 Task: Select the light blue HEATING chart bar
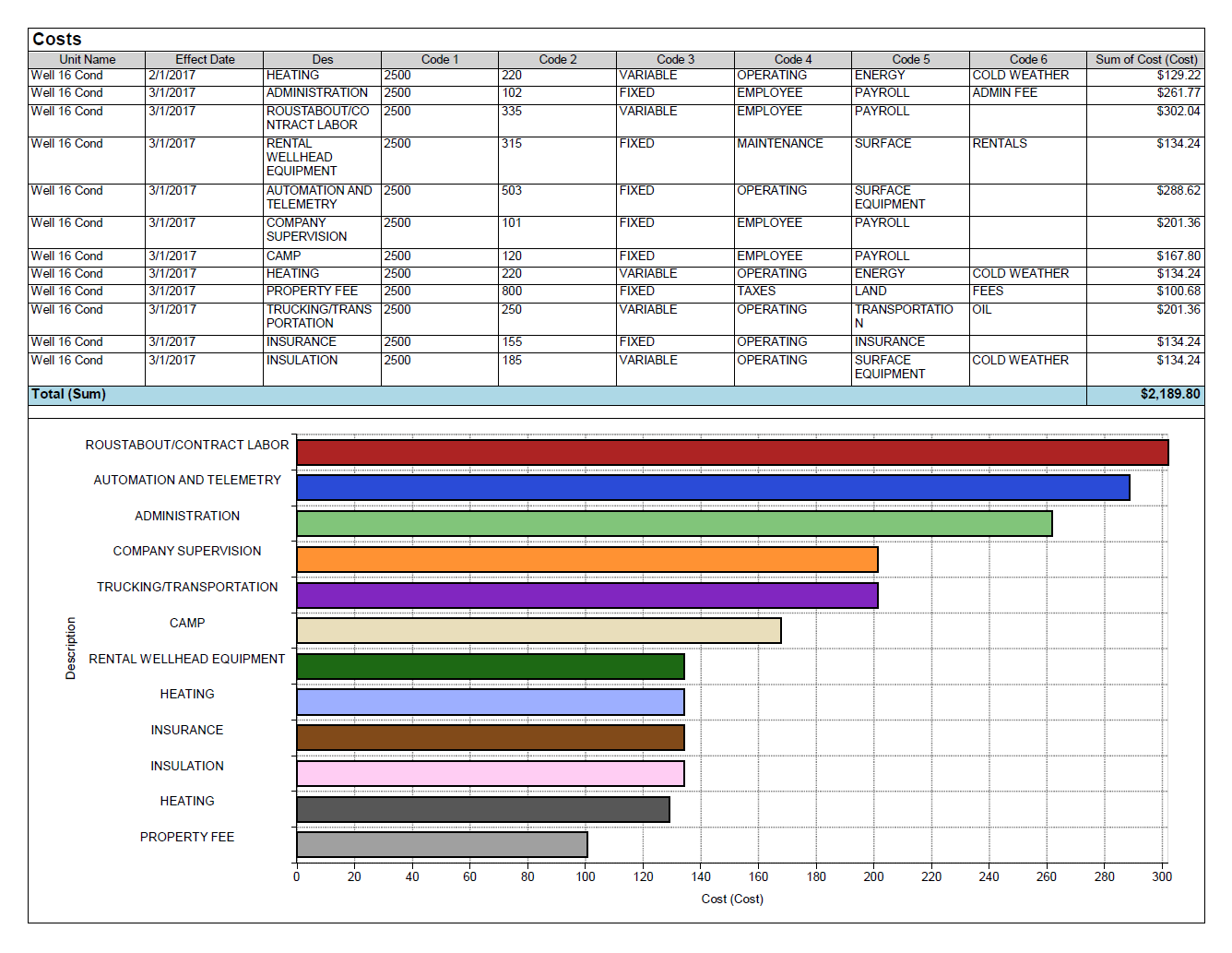[491, 702]
